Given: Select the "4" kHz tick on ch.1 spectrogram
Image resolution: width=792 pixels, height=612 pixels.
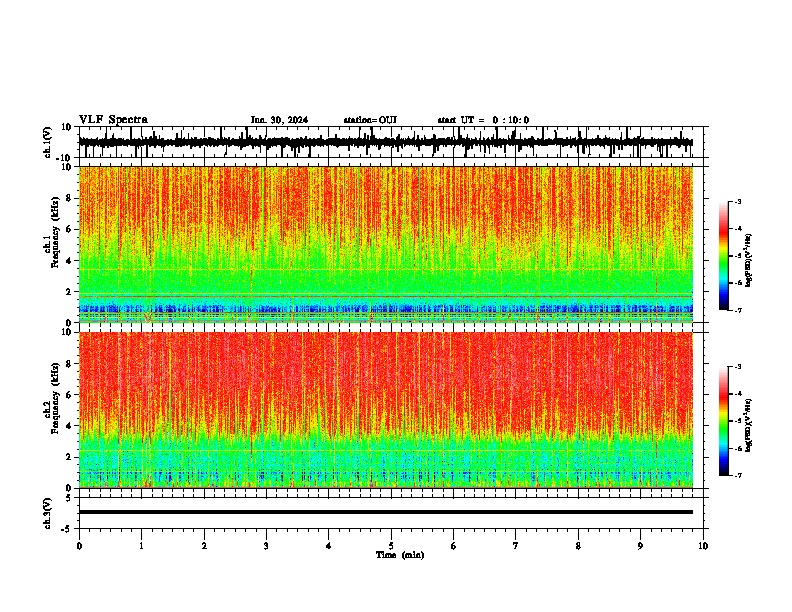Looking at the screenshot, I should [69, 261].
